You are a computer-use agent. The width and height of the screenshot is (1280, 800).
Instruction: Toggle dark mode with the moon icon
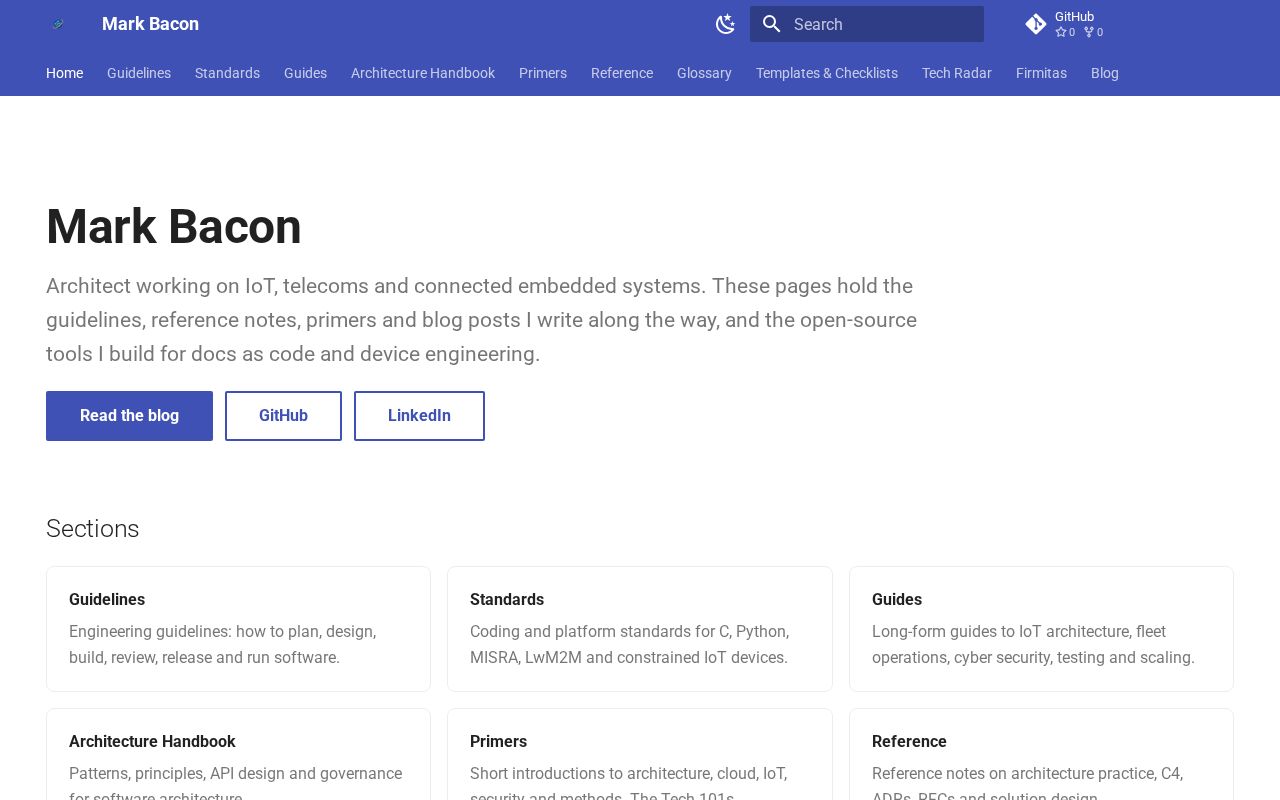[726, 24]
